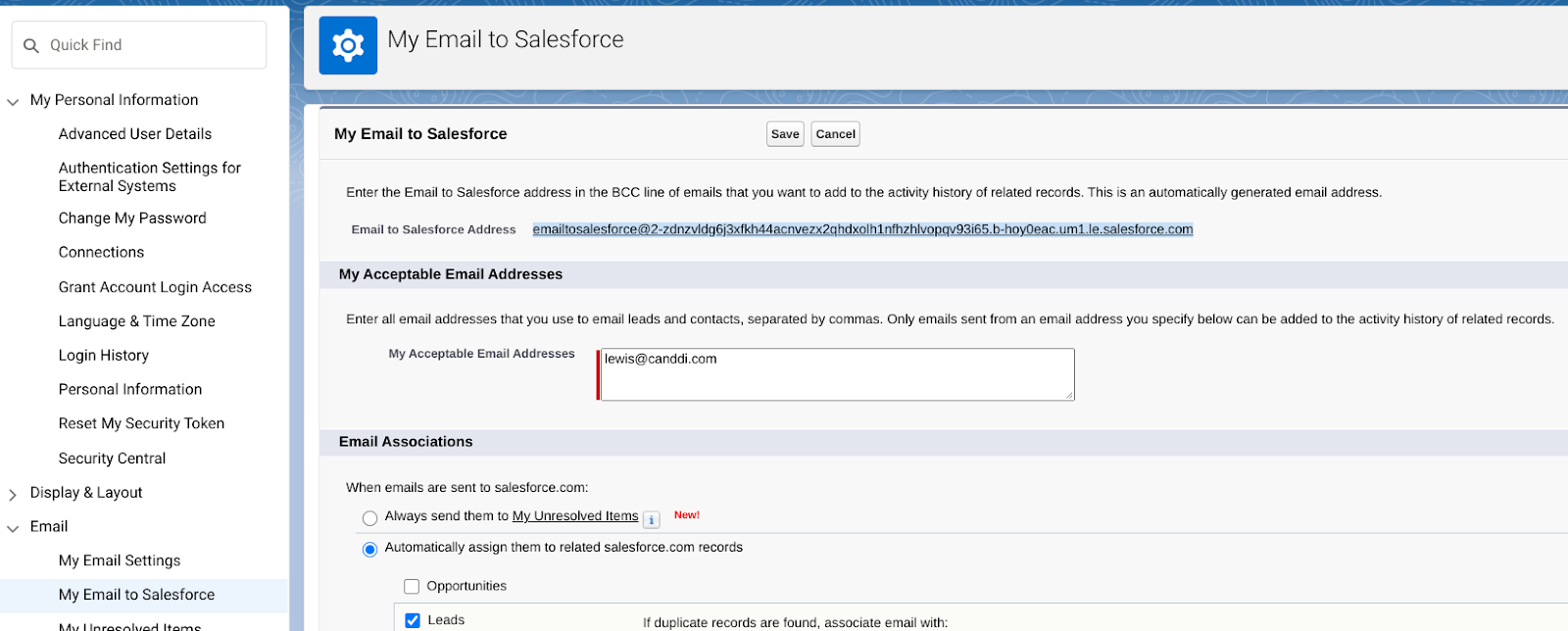Go to Change My Password
The width and height of the screenshot is (1568, 631).
(x=132, y=218)
